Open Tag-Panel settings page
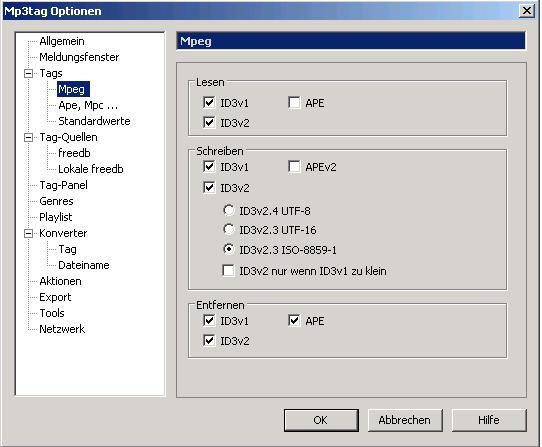Viewport: 542px width, 447px height. tap(64, 185)
